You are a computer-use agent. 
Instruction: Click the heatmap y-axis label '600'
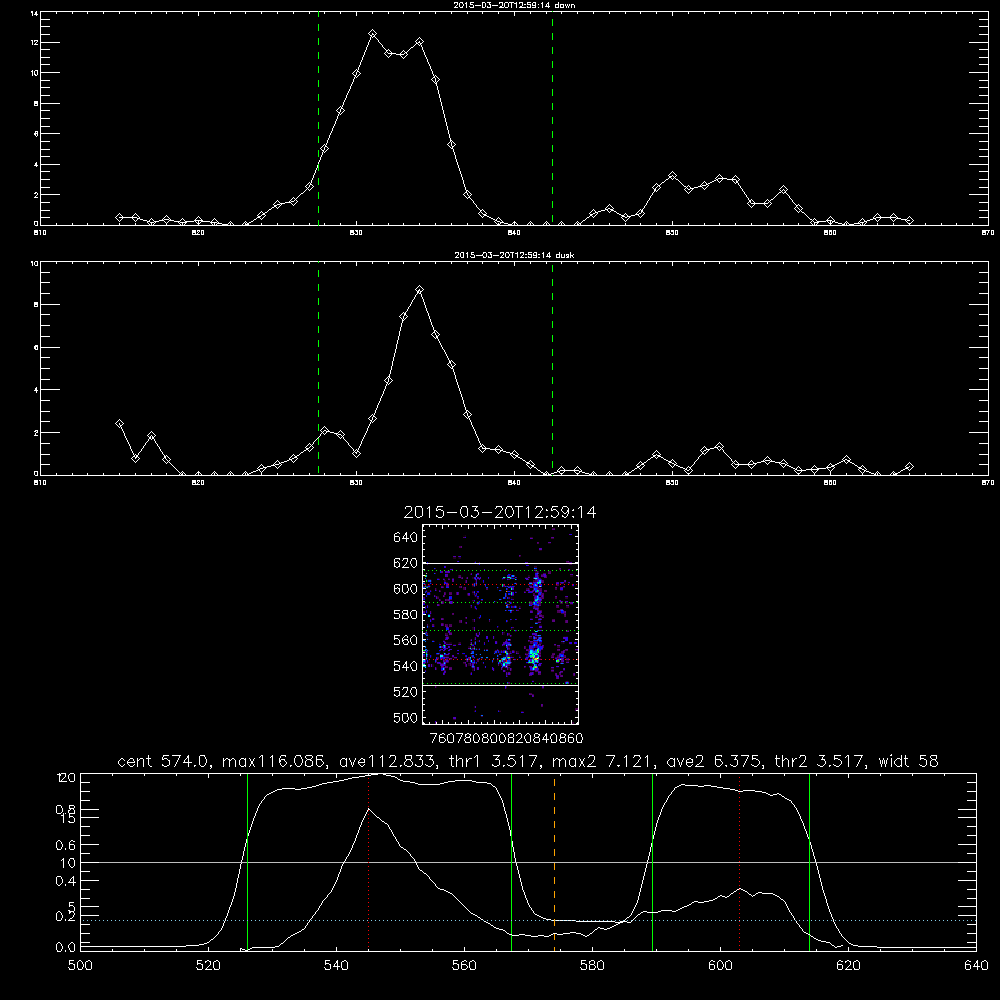coord(406,589)
